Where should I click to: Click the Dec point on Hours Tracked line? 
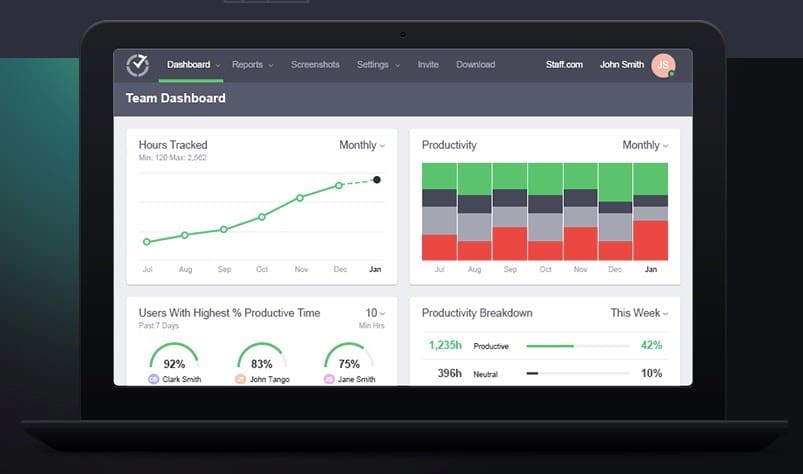[339, 185]
